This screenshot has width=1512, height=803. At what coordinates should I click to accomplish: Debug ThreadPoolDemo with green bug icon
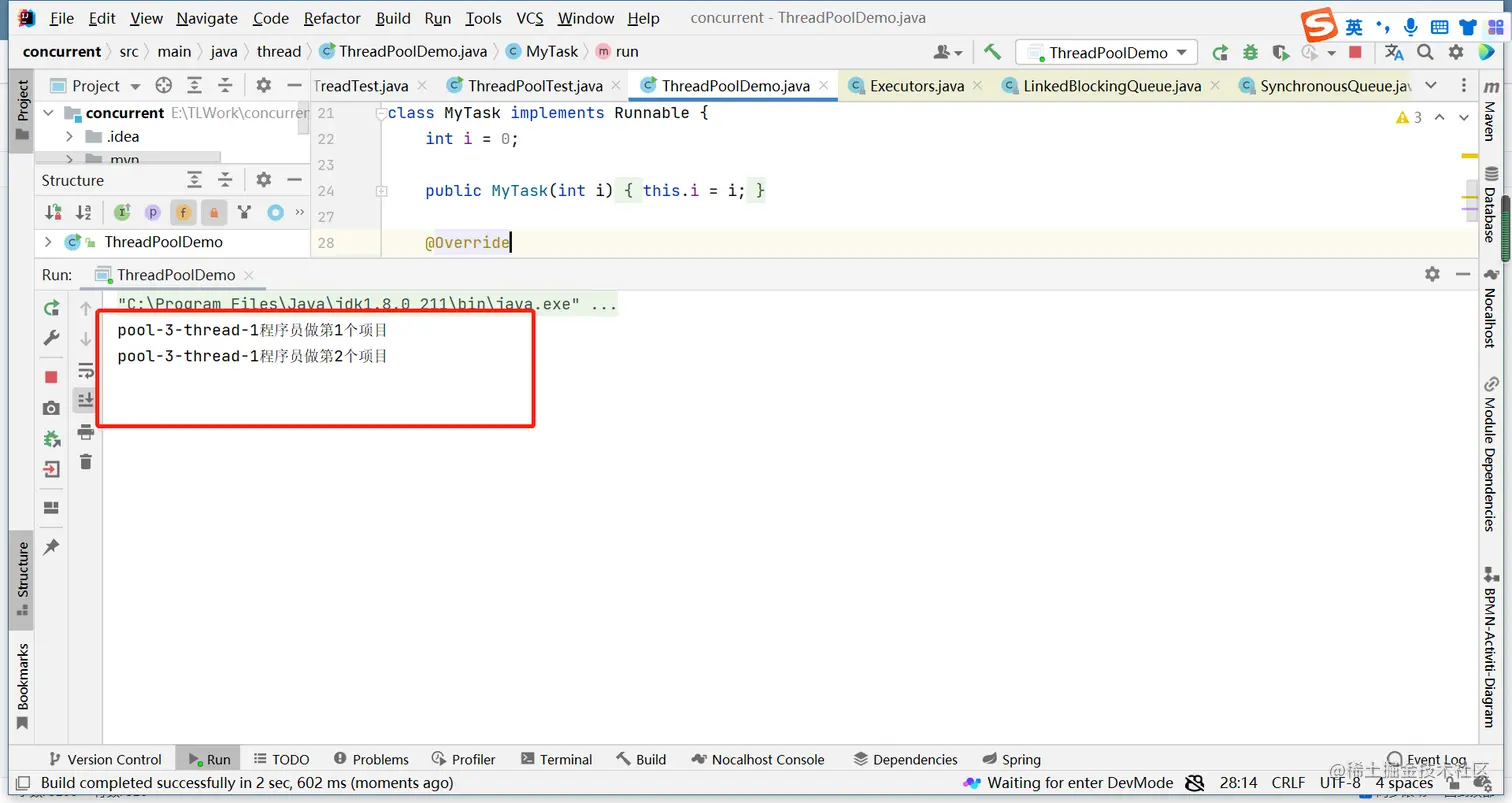(1250, 52)
